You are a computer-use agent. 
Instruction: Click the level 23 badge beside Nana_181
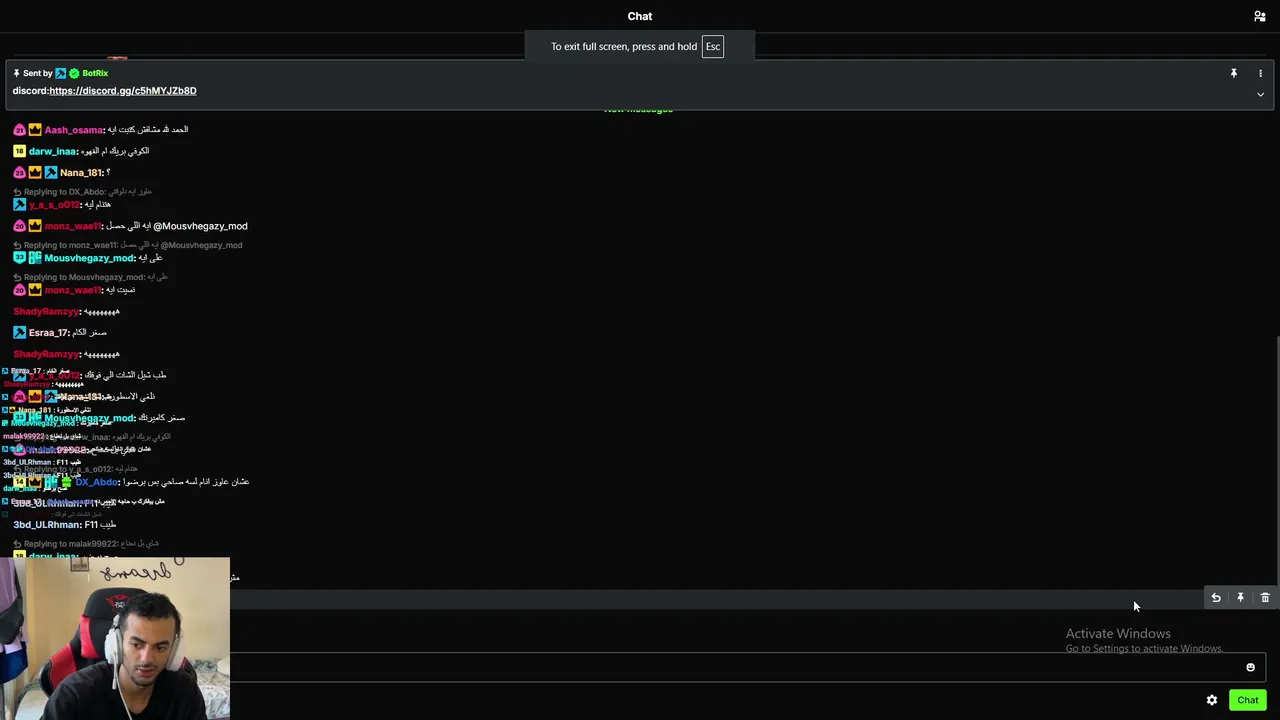coord(19,173)
